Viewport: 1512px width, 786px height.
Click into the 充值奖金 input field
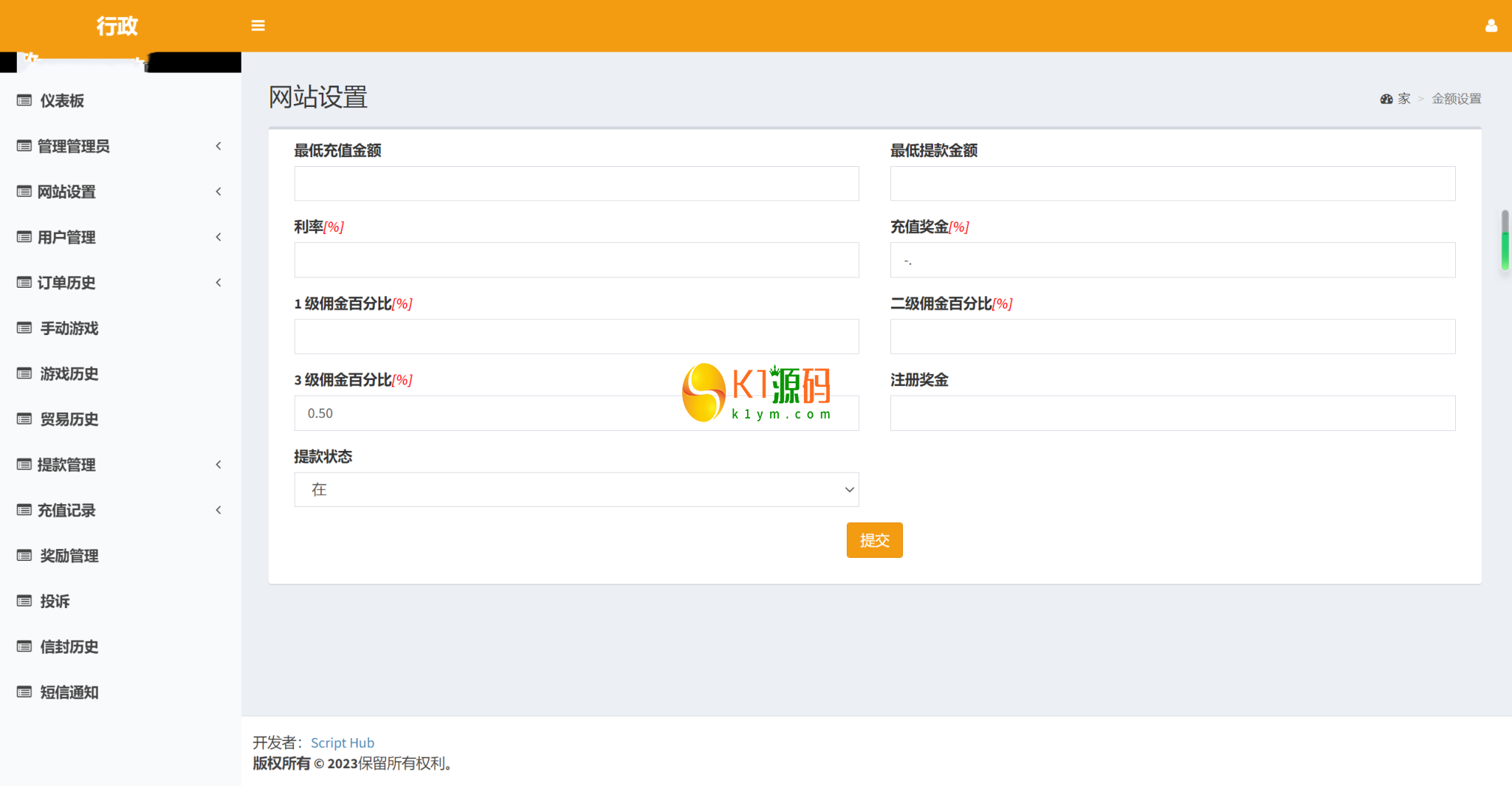coord(1172,260)
